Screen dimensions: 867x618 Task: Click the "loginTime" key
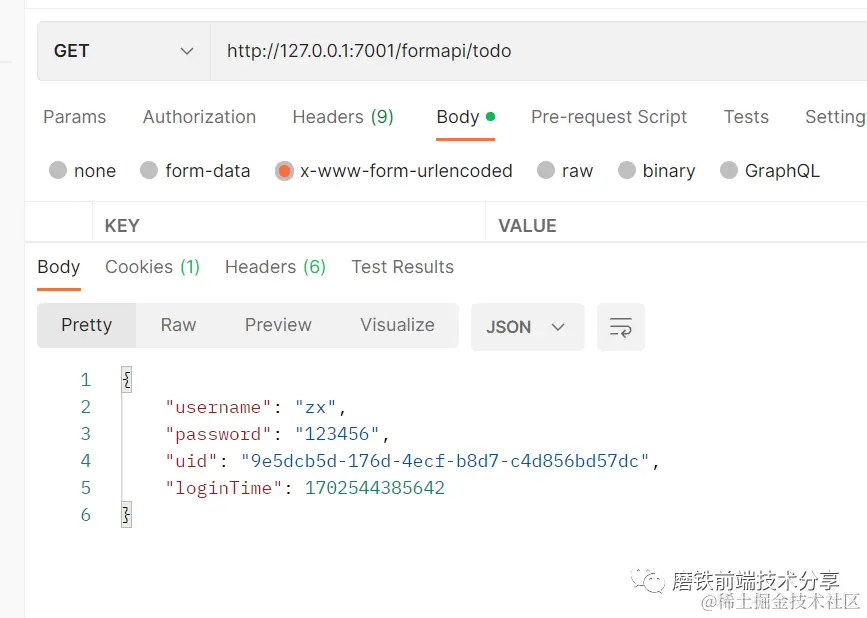pyautogui.click(x=224, y=489)
